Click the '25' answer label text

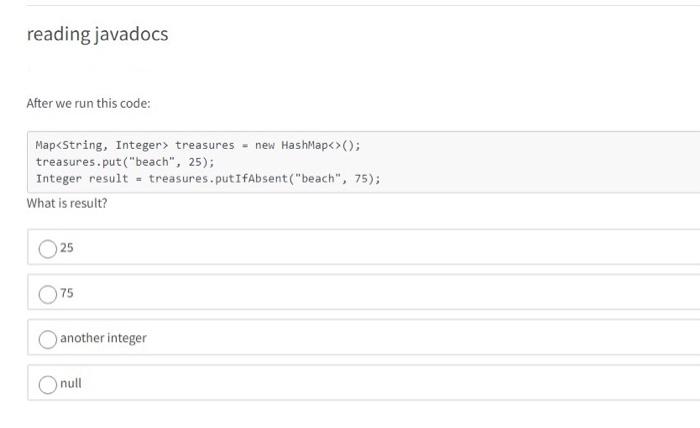tap(67, 248)
